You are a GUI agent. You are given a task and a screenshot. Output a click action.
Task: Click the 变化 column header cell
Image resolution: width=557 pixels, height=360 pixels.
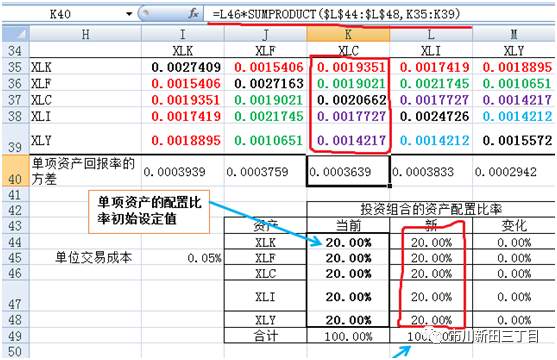click(514, 225)
